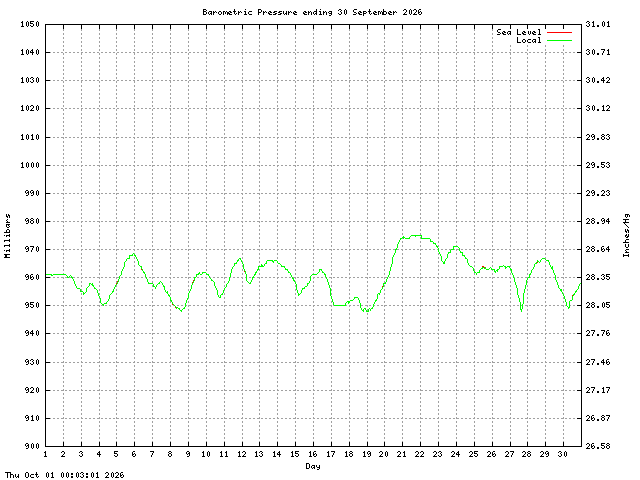Screen dimensions: 640x480
Task: Click the 1020 millibar axis label
Action: [30, 108]
